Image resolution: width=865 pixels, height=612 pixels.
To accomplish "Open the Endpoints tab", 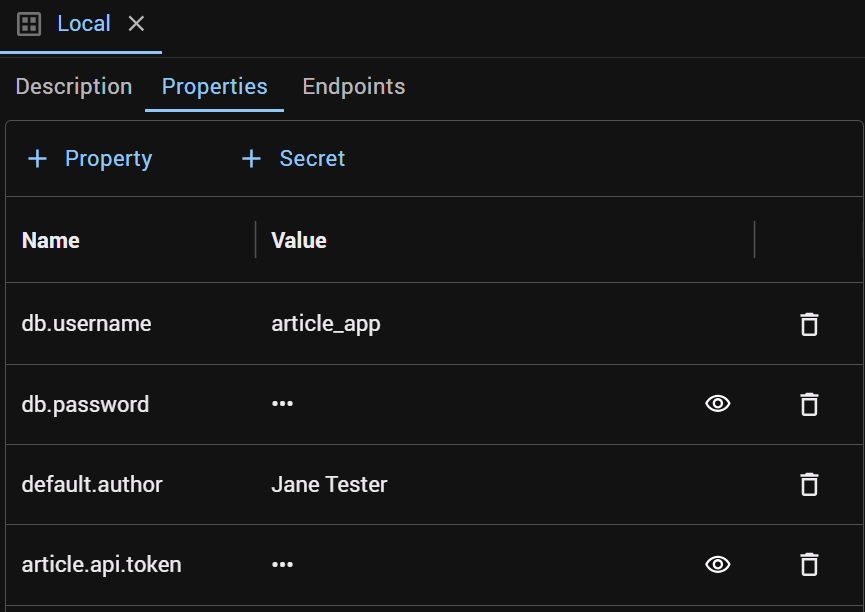I will click(x=354, y=87).
